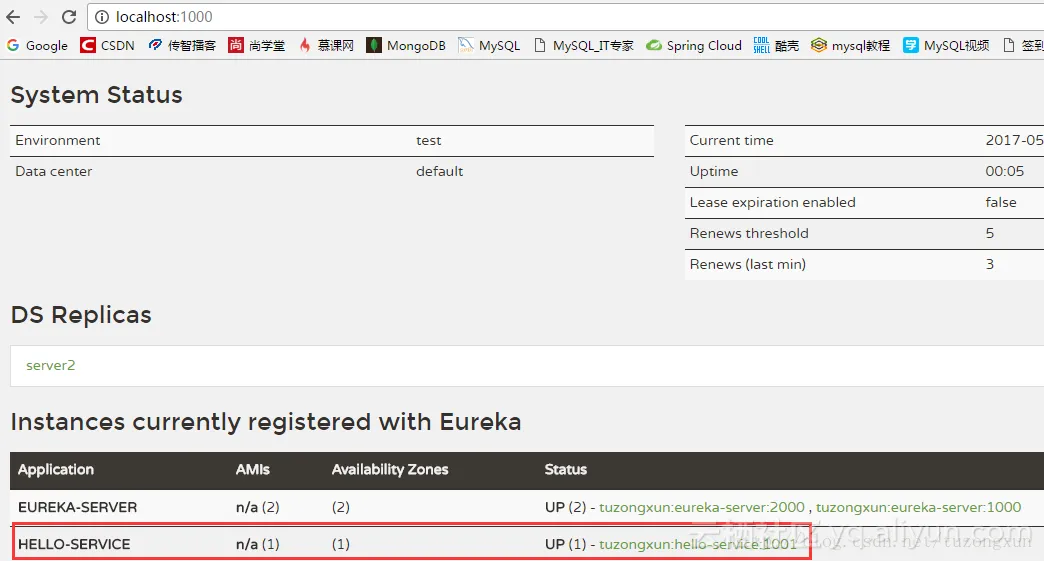The width and height of the screenshot is (1044, 561).
Task: Click the Availability Zones column header
Action: 390,469
